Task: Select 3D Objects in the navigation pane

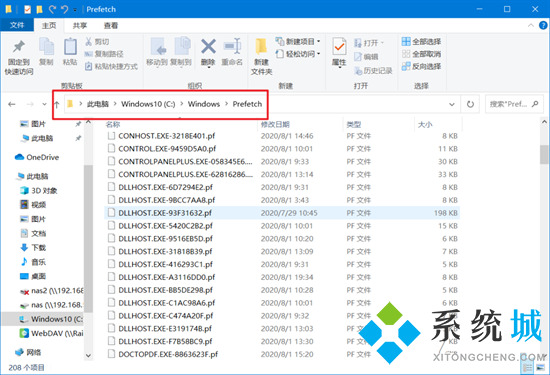Action: point(39,190)
